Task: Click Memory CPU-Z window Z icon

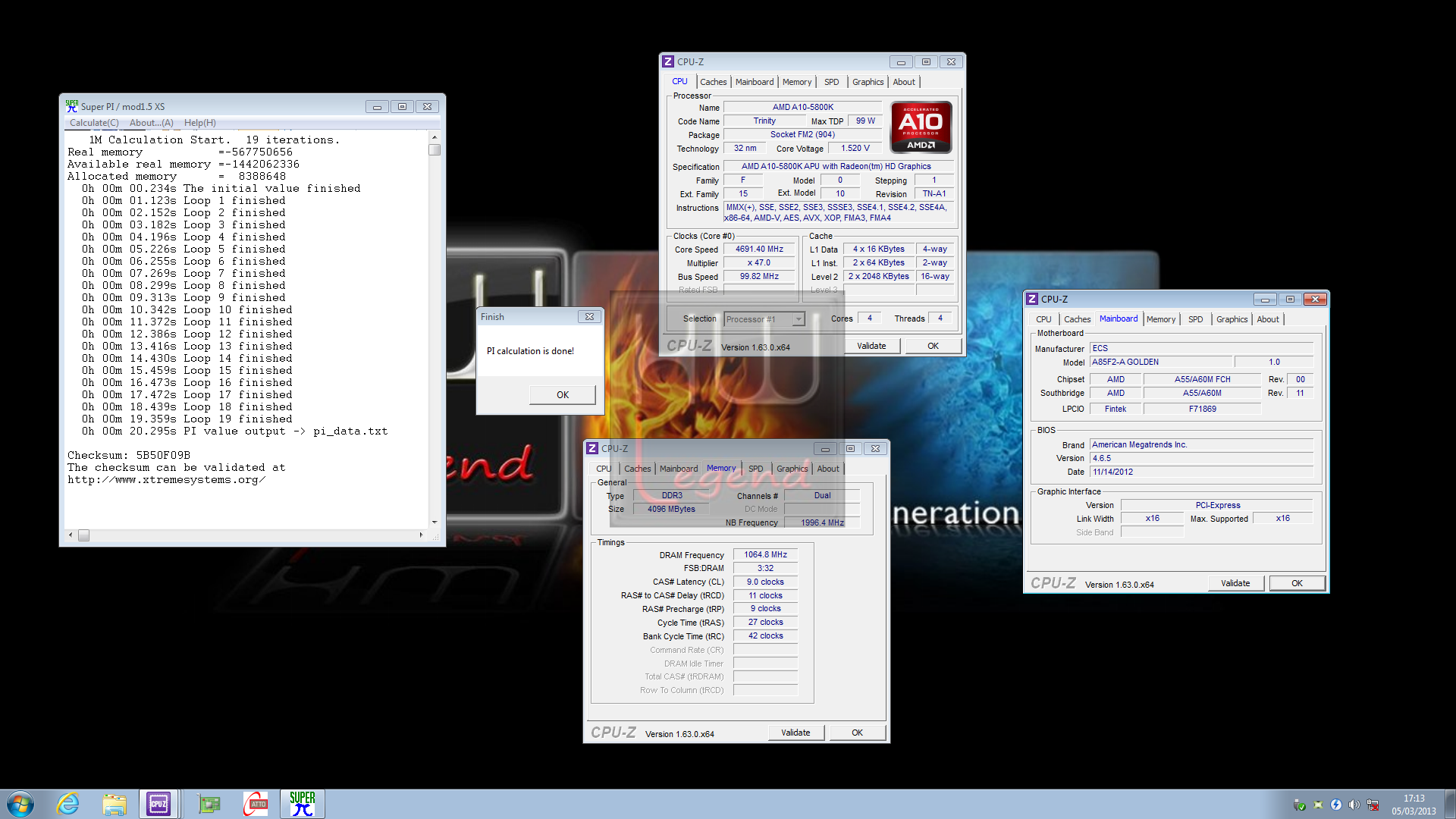Action: (x=592, y=448)
